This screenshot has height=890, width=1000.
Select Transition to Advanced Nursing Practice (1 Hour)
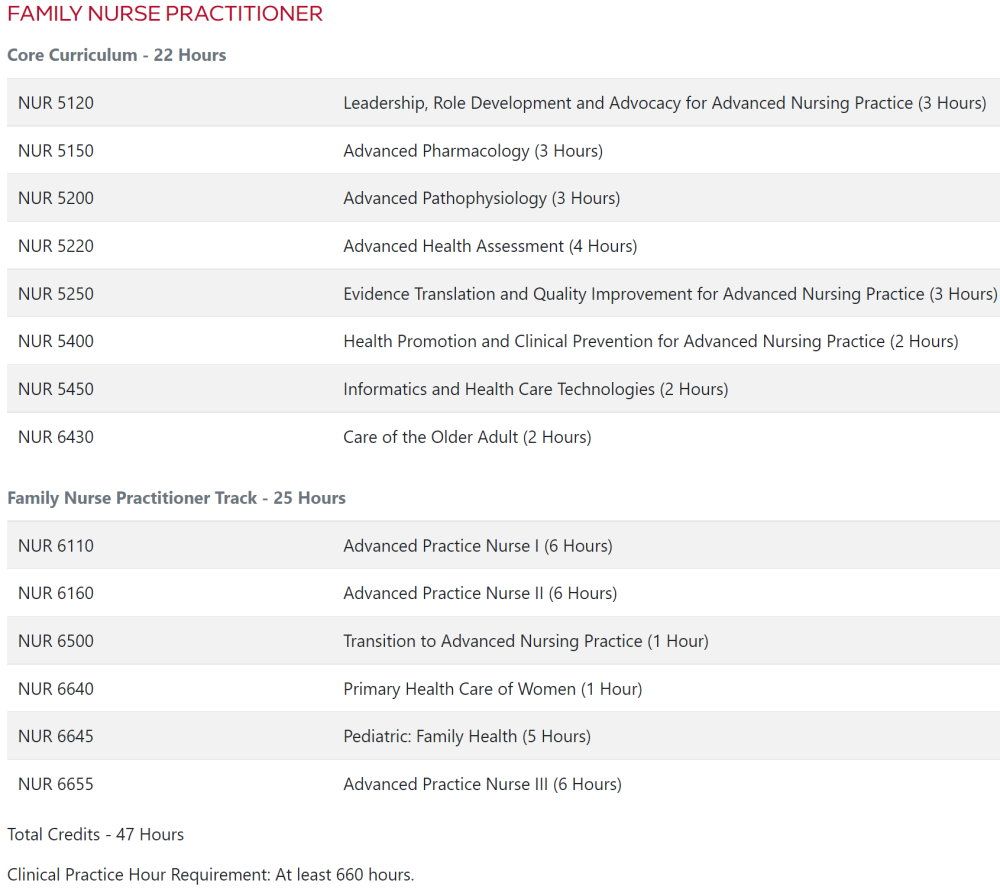point(526,641)
